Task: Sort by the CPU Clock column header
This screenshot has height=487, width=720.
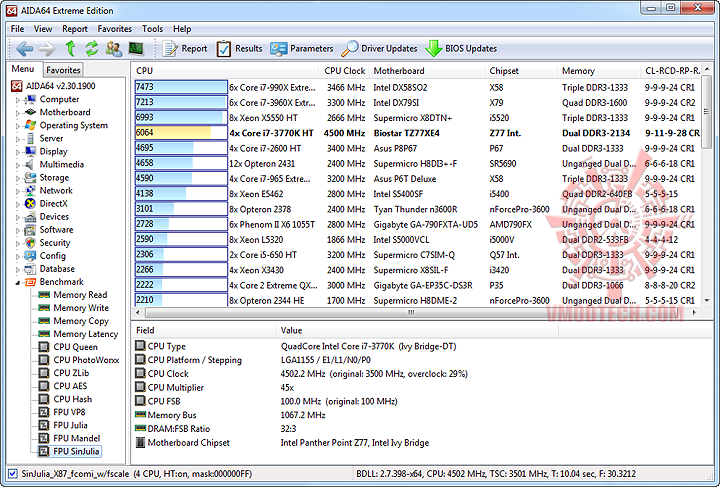Action: 344,71
